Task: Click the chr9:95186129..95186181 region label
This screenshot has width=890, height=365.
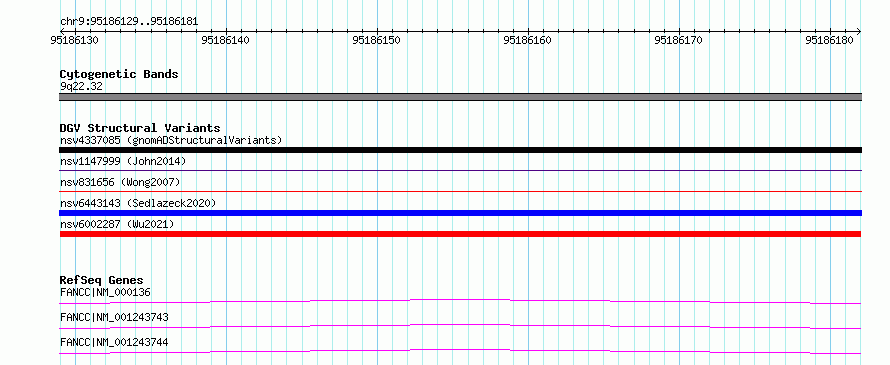Action: [129, 22]
